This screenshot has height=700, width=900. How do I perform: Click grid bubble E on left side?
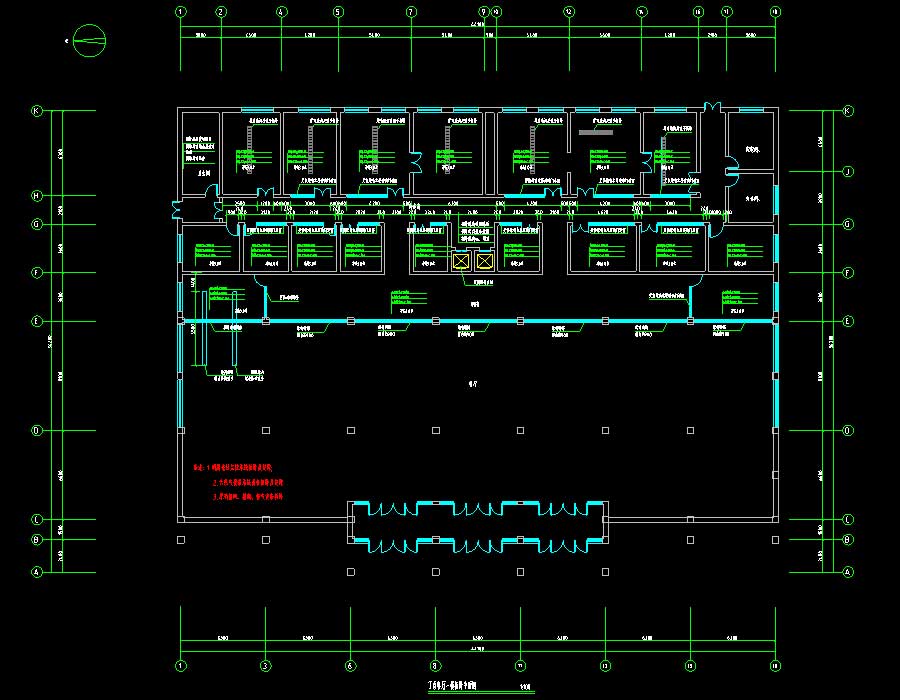pos(37,321)
